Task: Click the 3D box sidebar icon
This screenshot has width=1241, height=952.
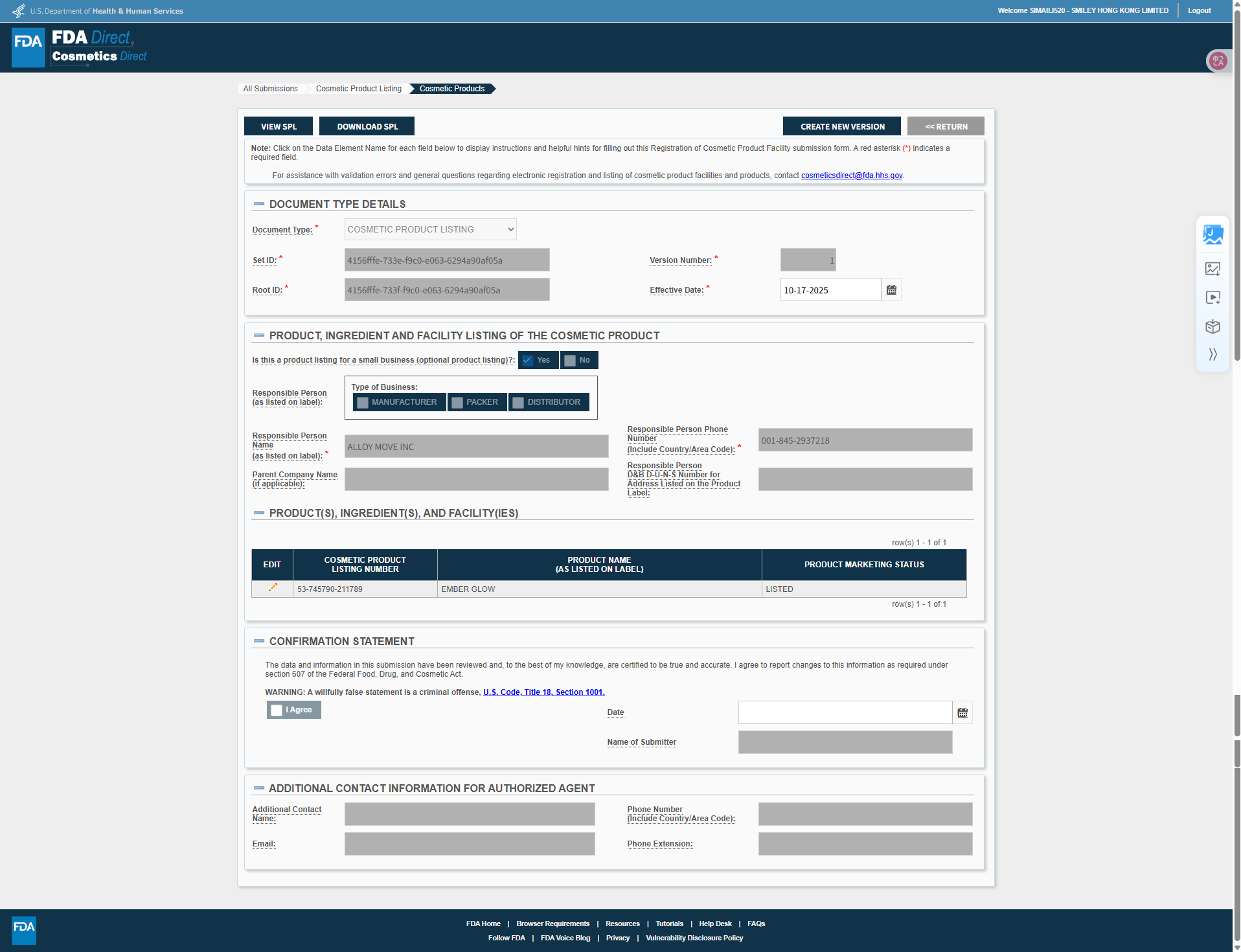Action: 1213,326
